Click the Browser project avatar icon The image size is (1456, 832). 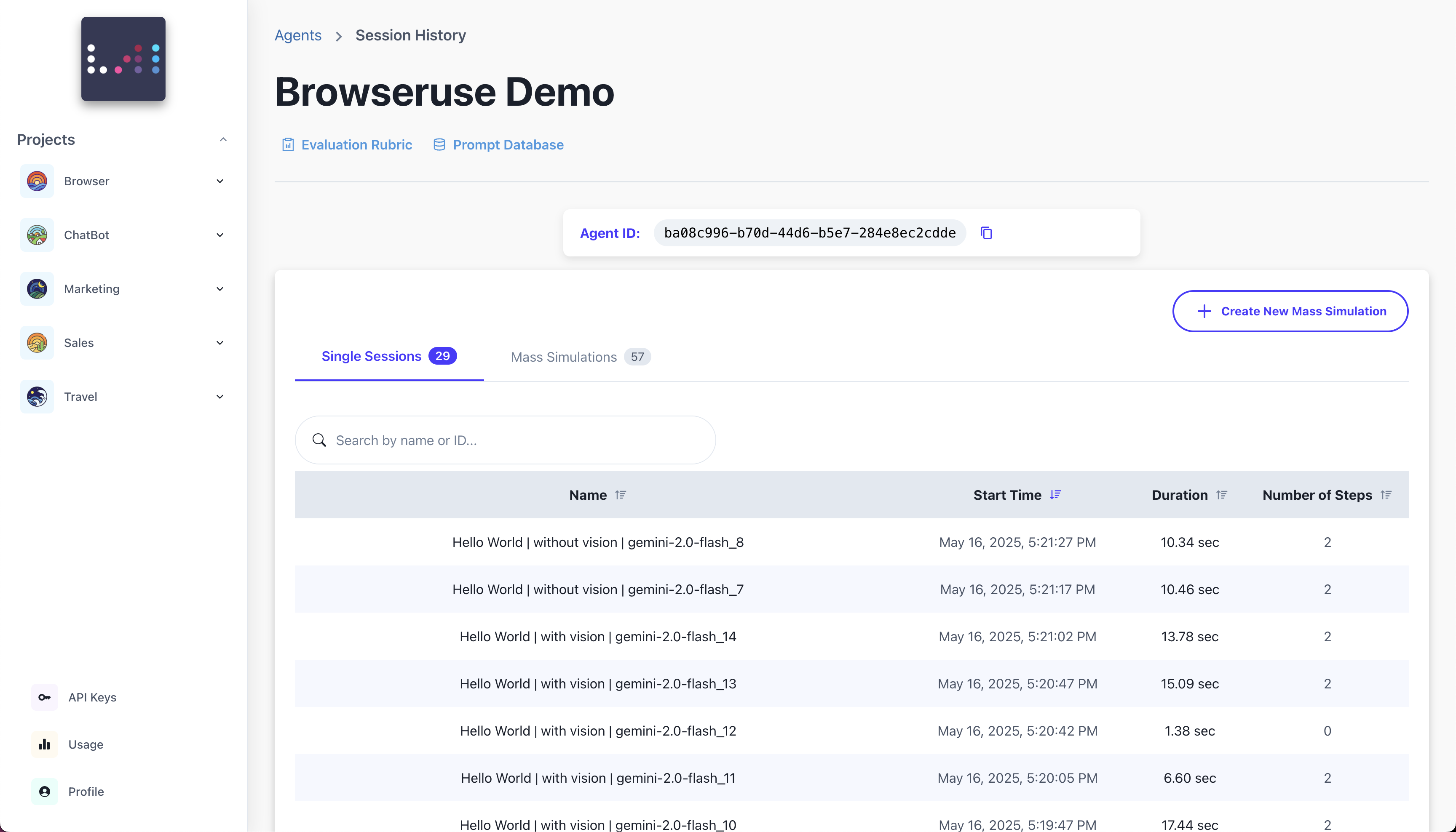(x=37, y=181)
